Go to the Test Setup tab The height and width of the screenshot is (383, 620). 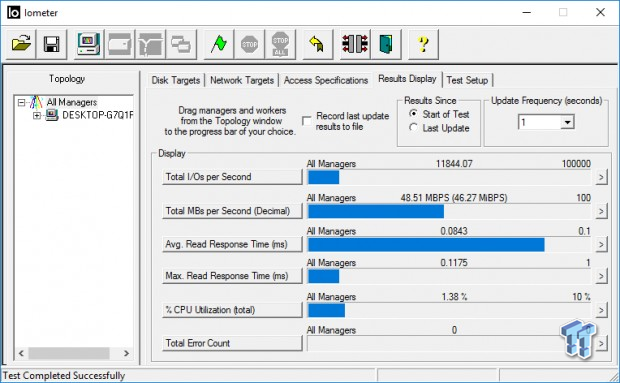(x=467, y=80)
